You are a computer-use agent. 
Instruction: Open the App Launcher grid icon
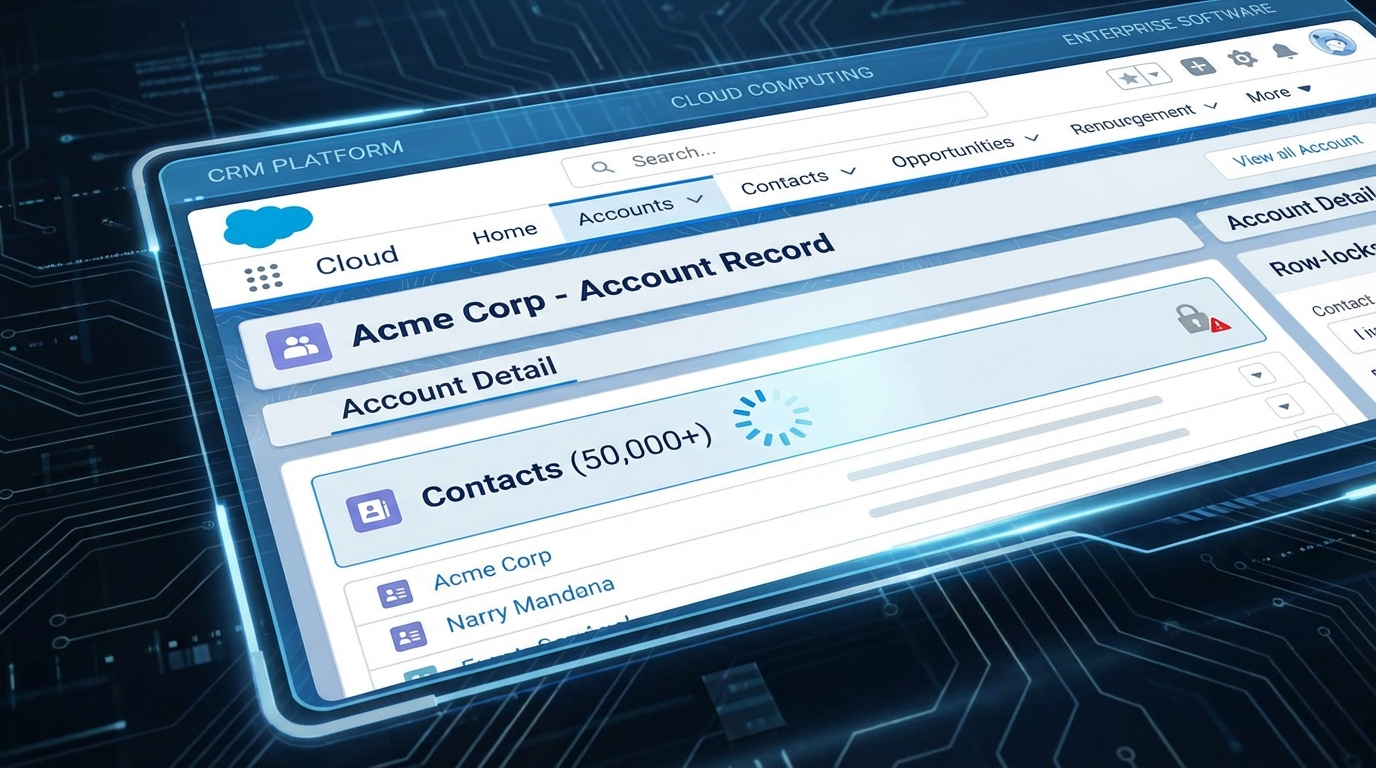[263, 275]
